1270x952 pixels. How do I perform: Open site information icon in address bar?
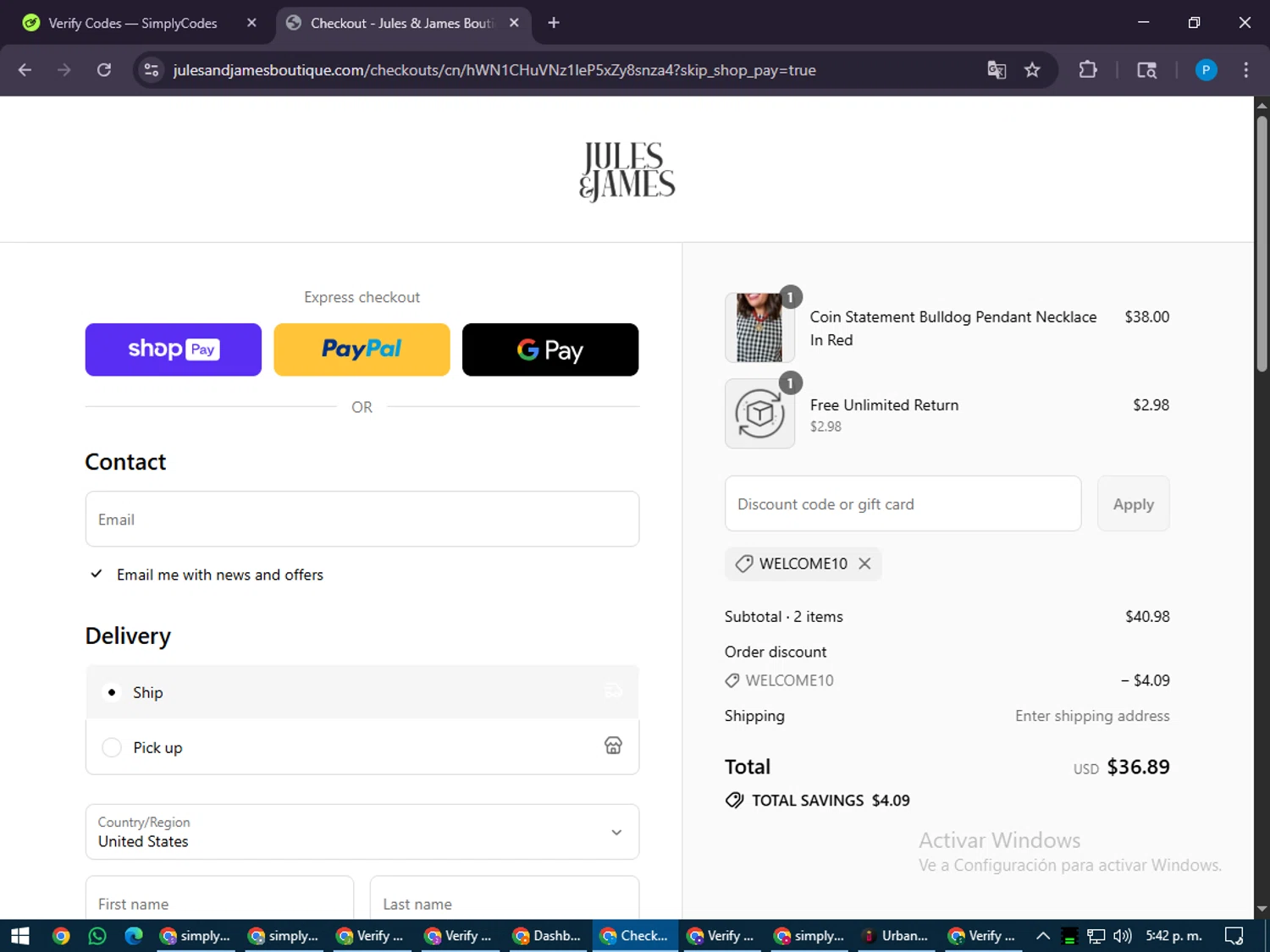point(152,70)
